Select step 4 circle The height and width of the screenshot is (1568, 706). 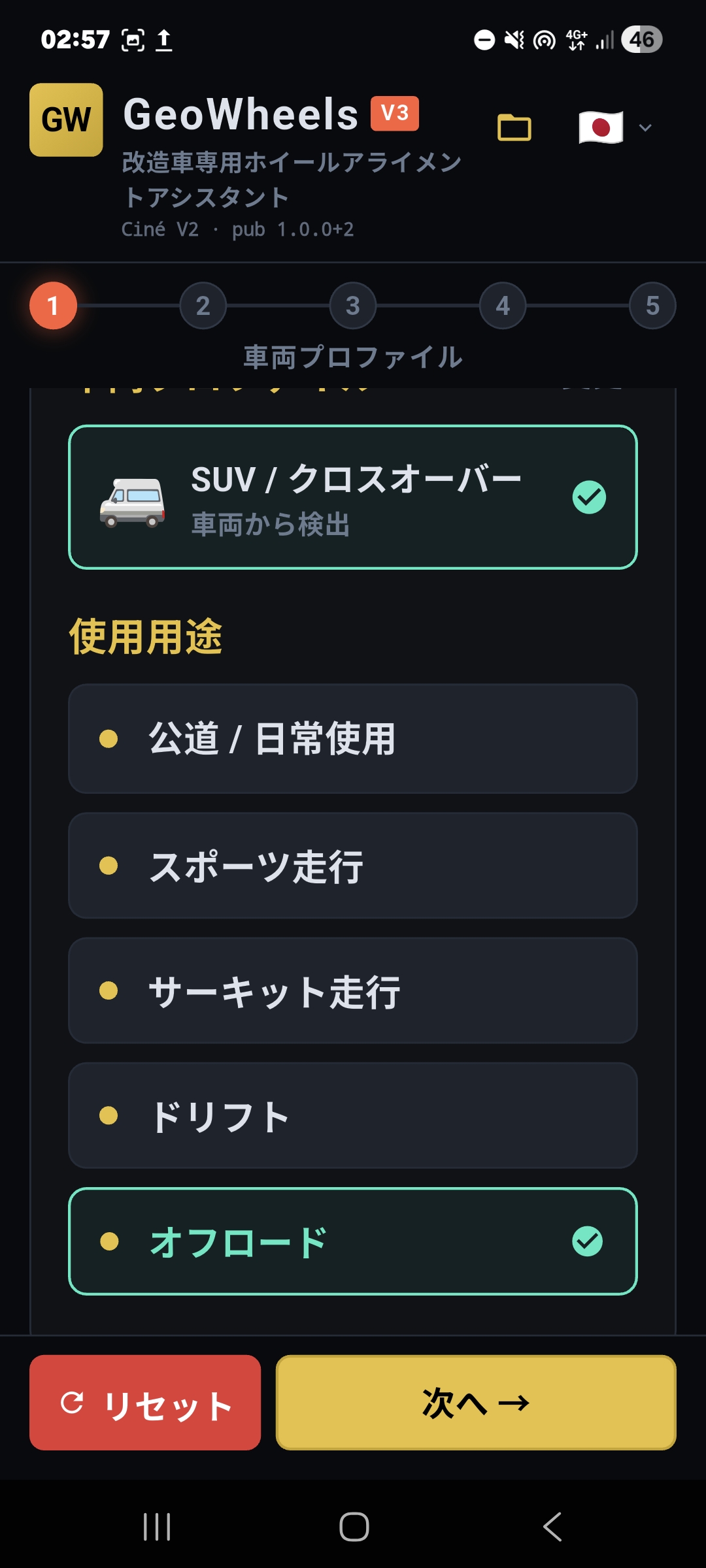click(503, 306)
